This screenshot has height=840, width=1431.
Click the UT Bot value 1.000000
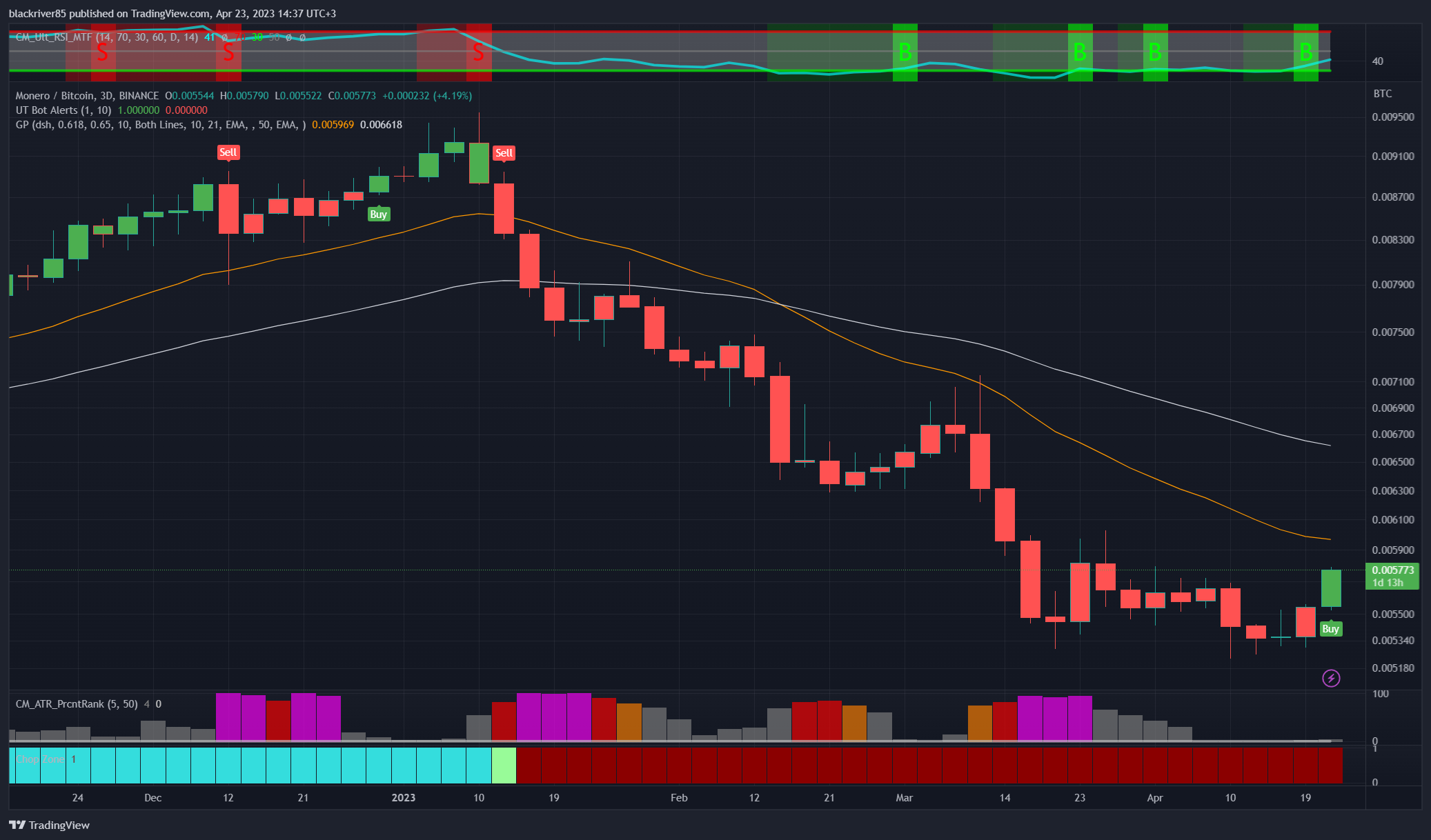click(139, 110)
